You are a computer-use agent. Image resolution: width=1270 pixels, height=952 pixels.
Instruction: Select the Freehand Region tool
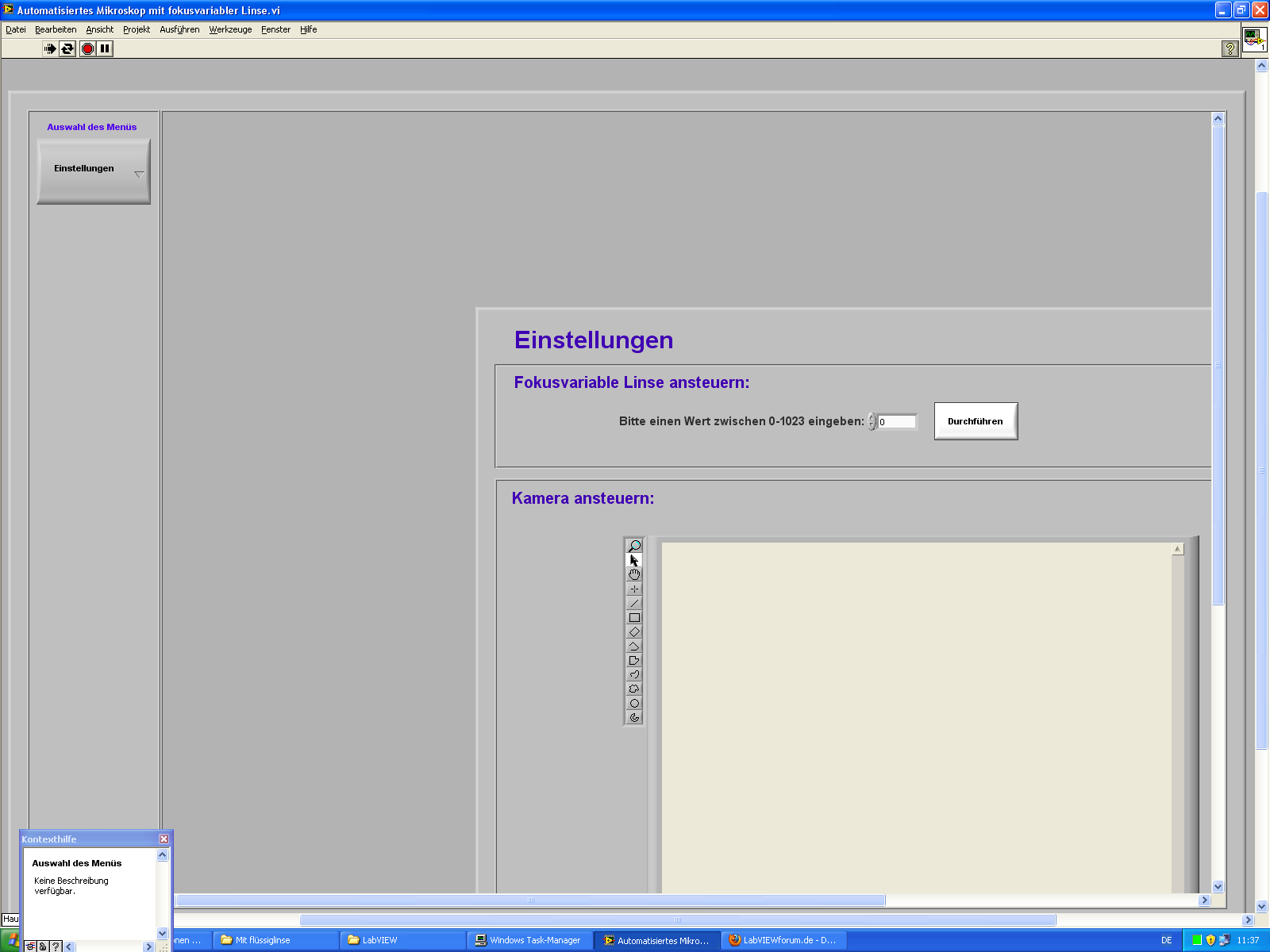click(x=634, y=689)
